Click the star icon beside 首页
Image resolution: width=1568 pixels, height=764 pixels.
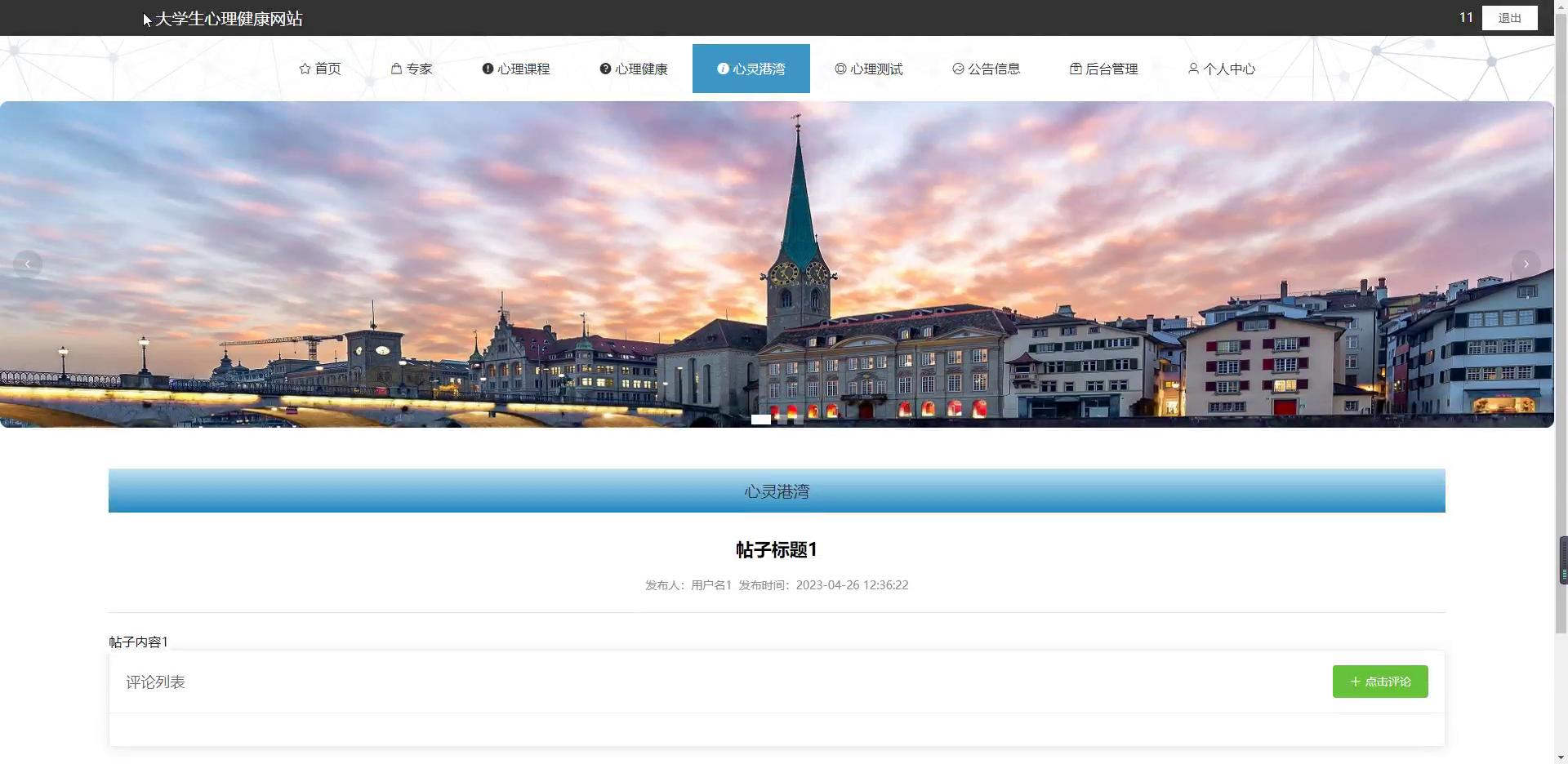tap(305, 69)
